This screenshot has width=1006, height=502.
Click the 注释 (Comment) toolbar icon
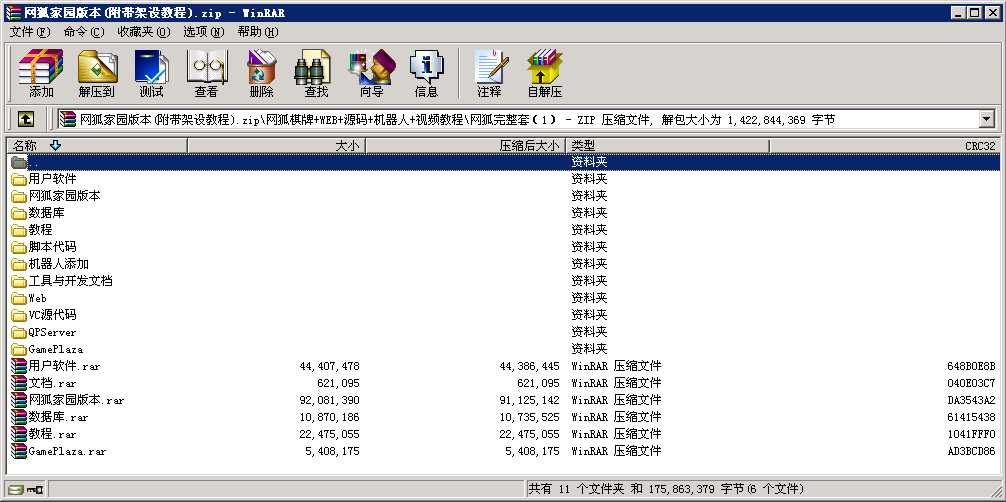[x=489, y=66]
